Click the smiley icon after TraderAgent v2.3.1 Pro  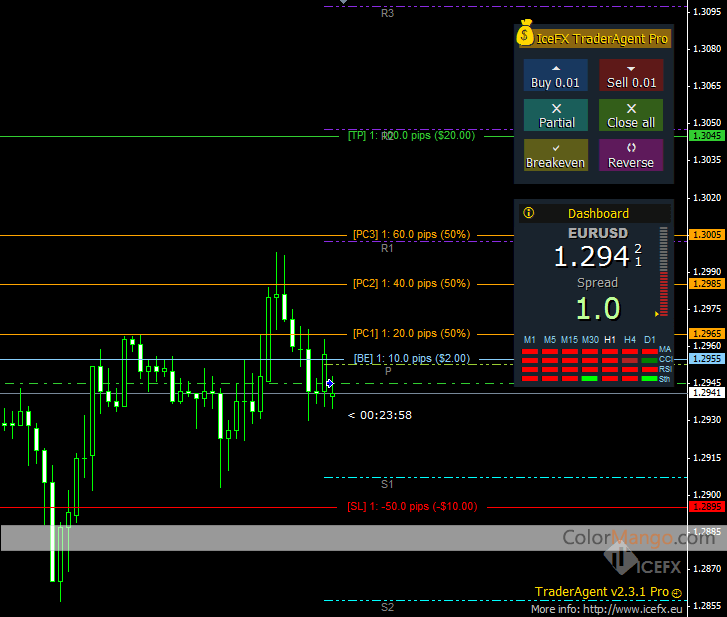[x=677, y=593]
